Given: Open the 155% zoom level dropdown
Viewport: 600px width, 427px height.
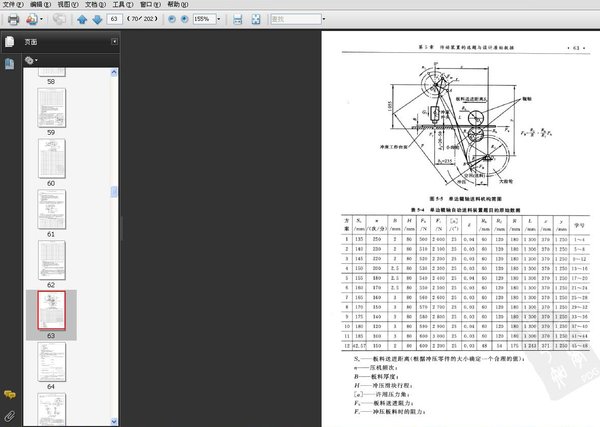Looking at the screenshot, I should 220,19.
